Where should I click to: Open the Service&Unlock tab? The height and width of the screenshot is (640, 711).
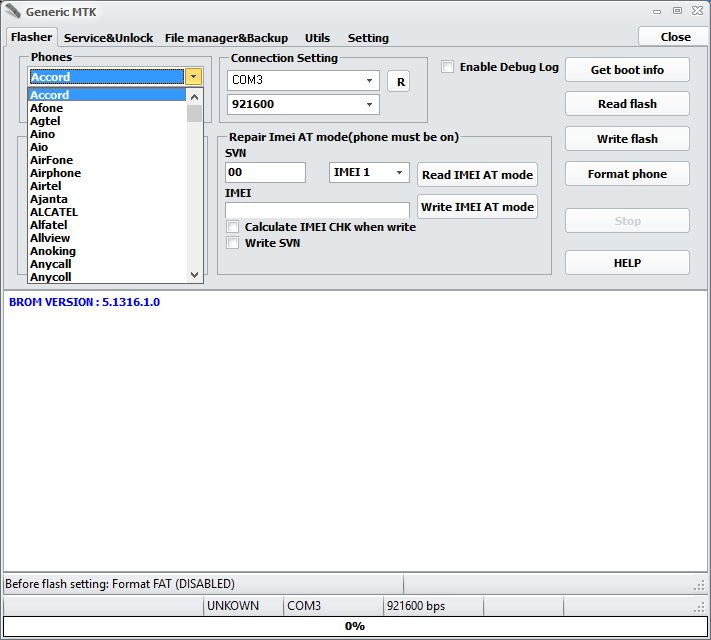(108, 38)
